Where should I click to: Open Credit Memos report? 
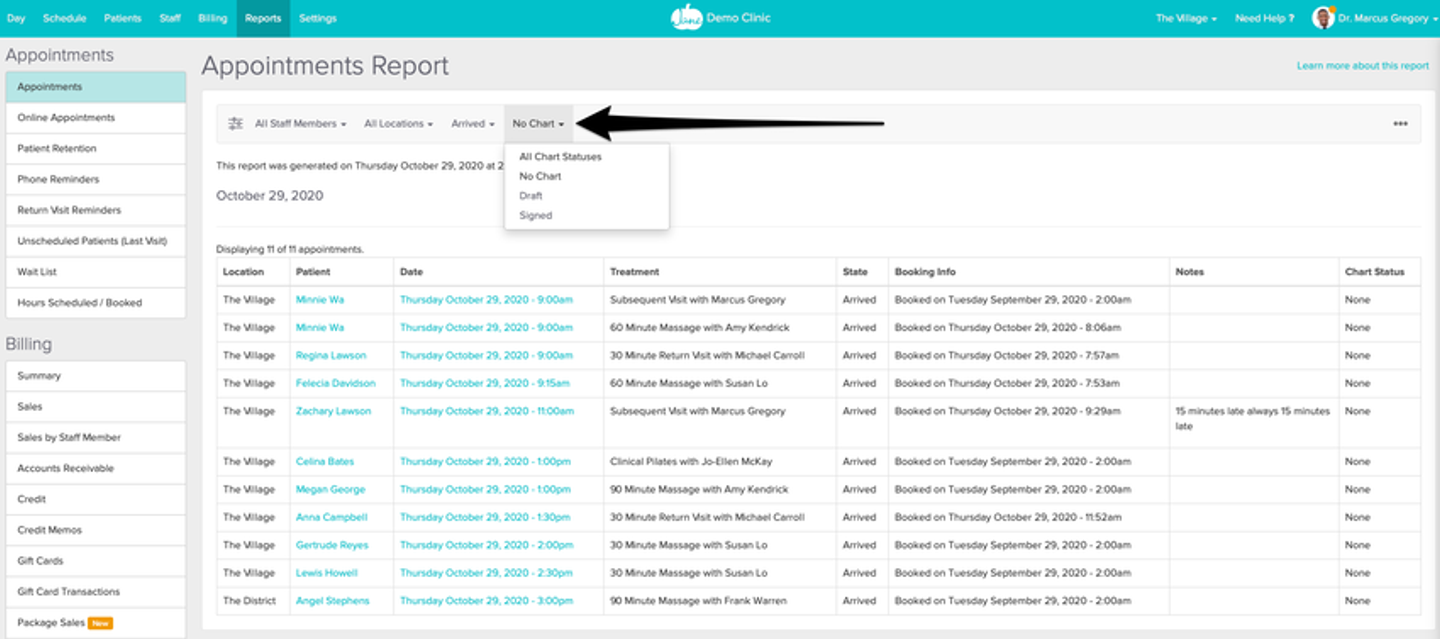tap(96, 530)
